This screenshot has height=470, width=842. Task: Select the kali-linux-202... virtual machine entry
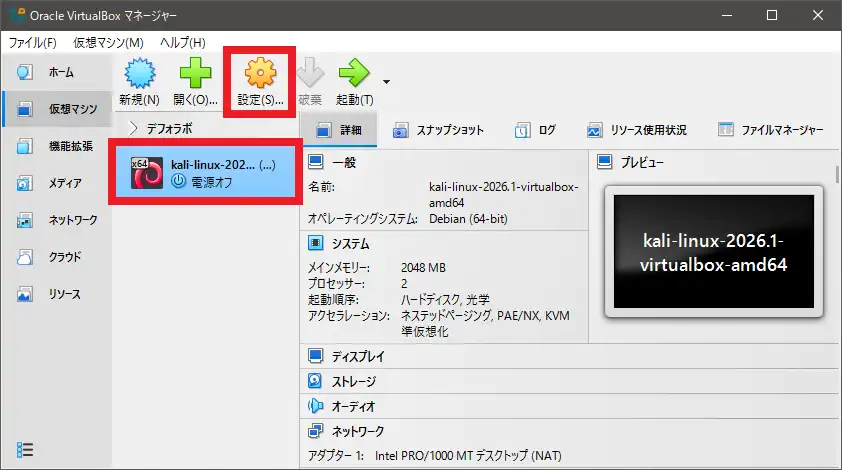[x=205, y=172]
